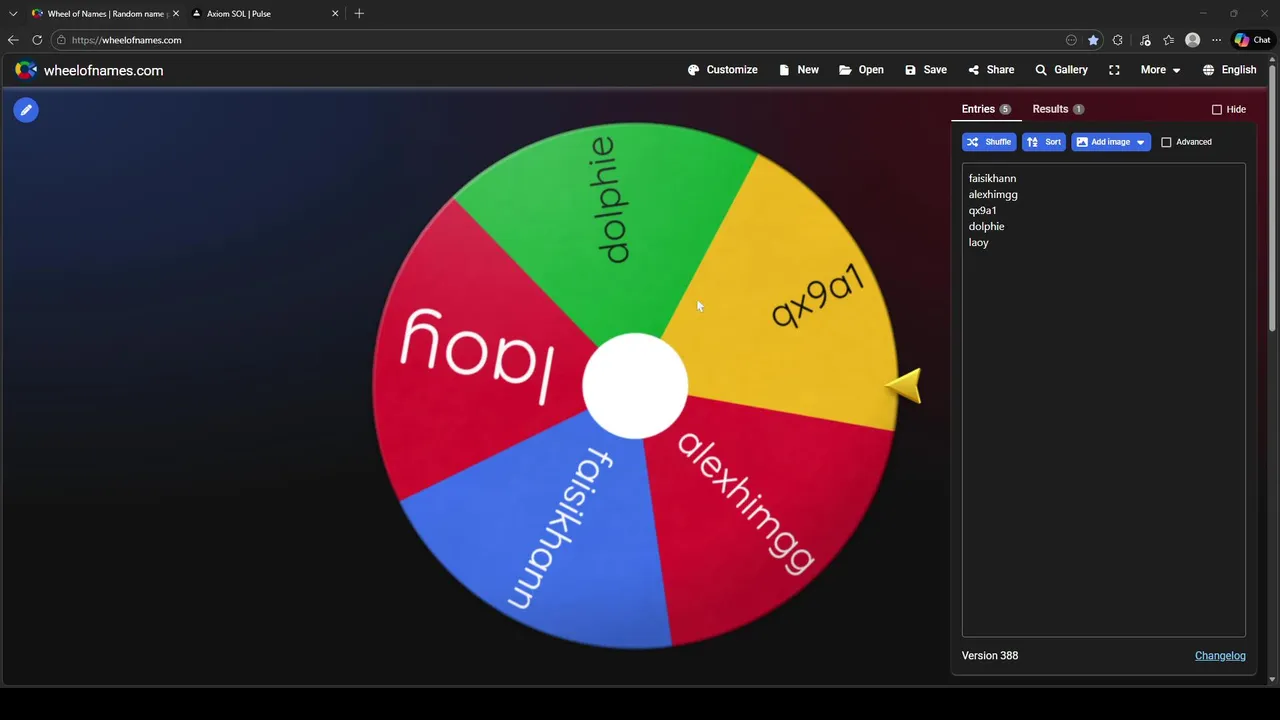Open a new browser tab
The image size is (1280, 720).
pyautogui.click(x=359, y=14)
